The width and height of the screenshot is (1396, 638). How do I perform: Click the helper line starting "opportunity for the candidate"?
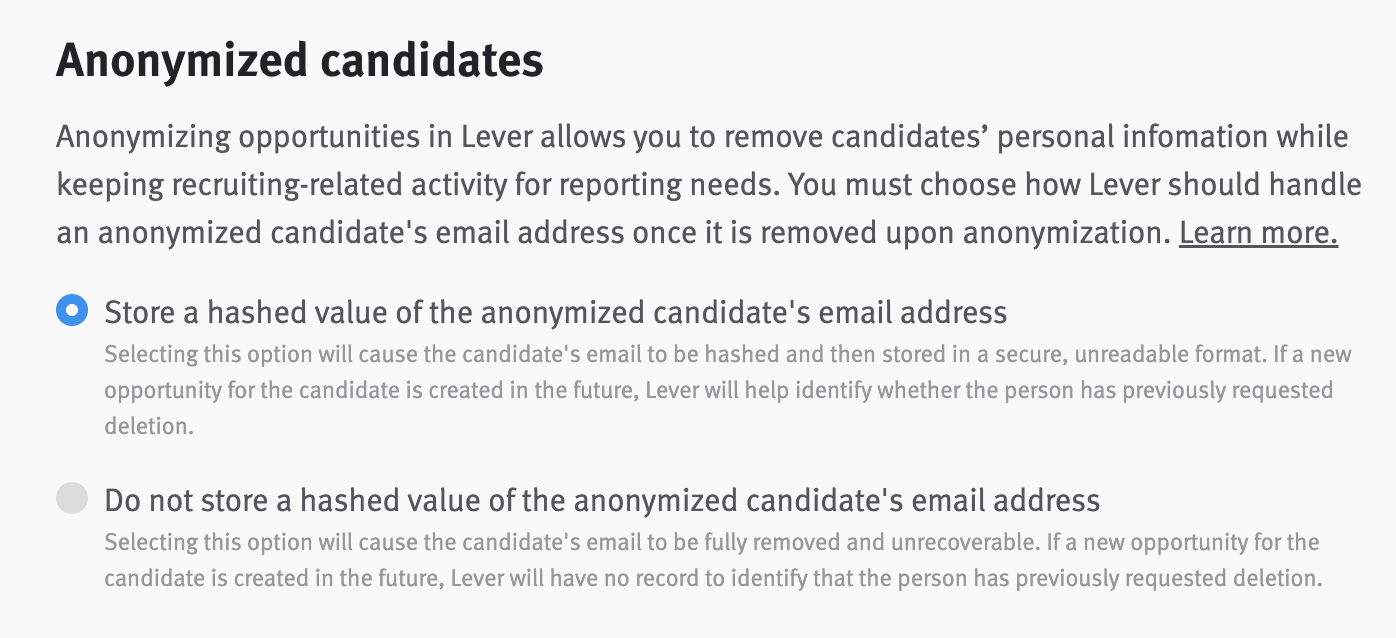(x=718, y=390)
